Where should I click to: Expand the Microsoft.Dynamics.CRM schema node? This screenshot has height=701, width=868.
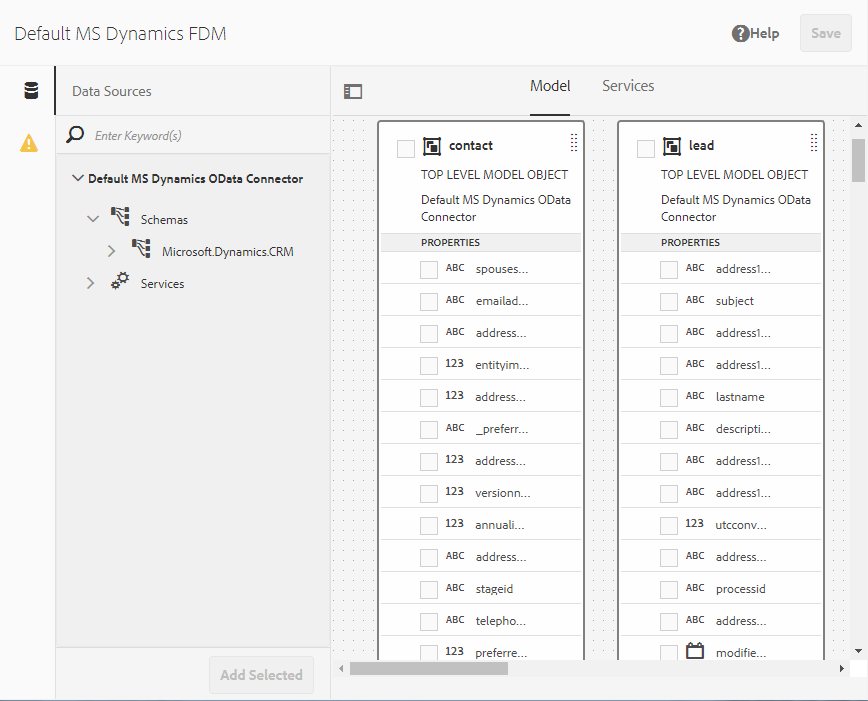(x=111, y=251)
